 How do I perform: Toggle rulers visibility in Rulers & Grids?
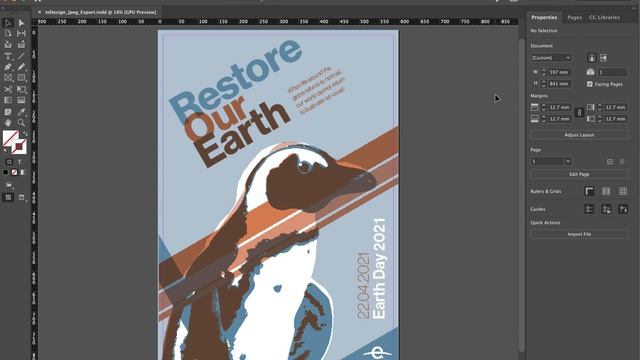tap(589, 191)
